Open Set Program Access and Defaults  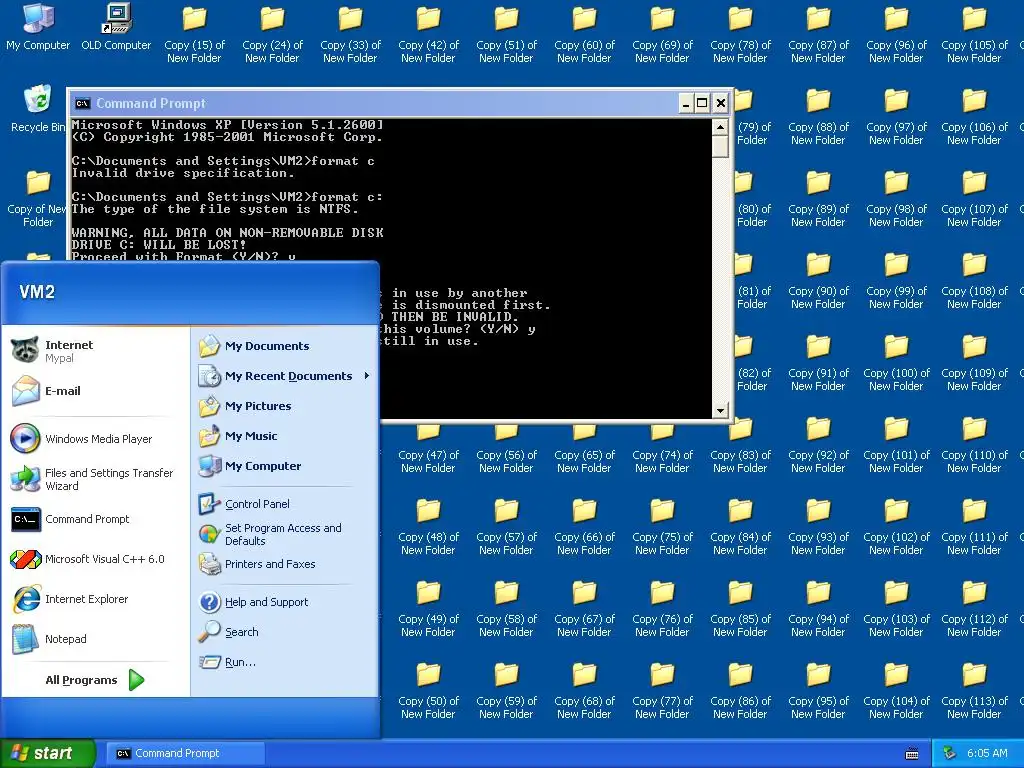284,534
